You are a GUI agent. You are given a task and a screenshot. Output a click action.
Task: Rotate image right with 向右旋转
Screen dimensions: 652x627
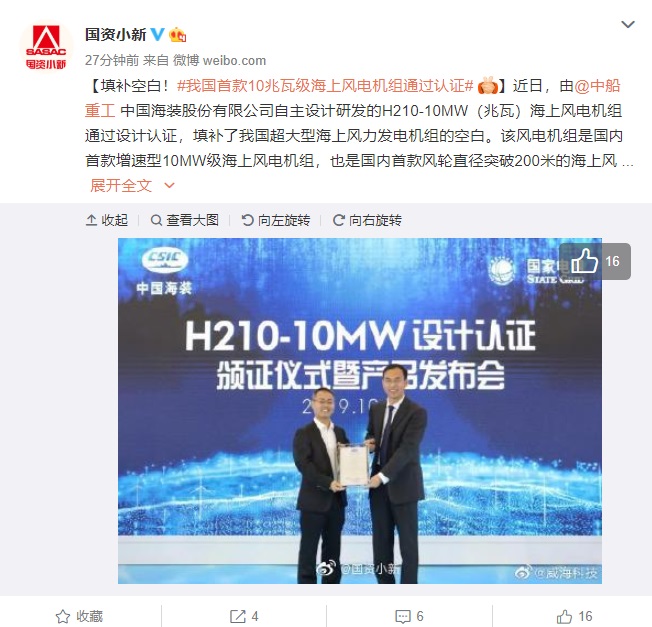click(367, 220)
